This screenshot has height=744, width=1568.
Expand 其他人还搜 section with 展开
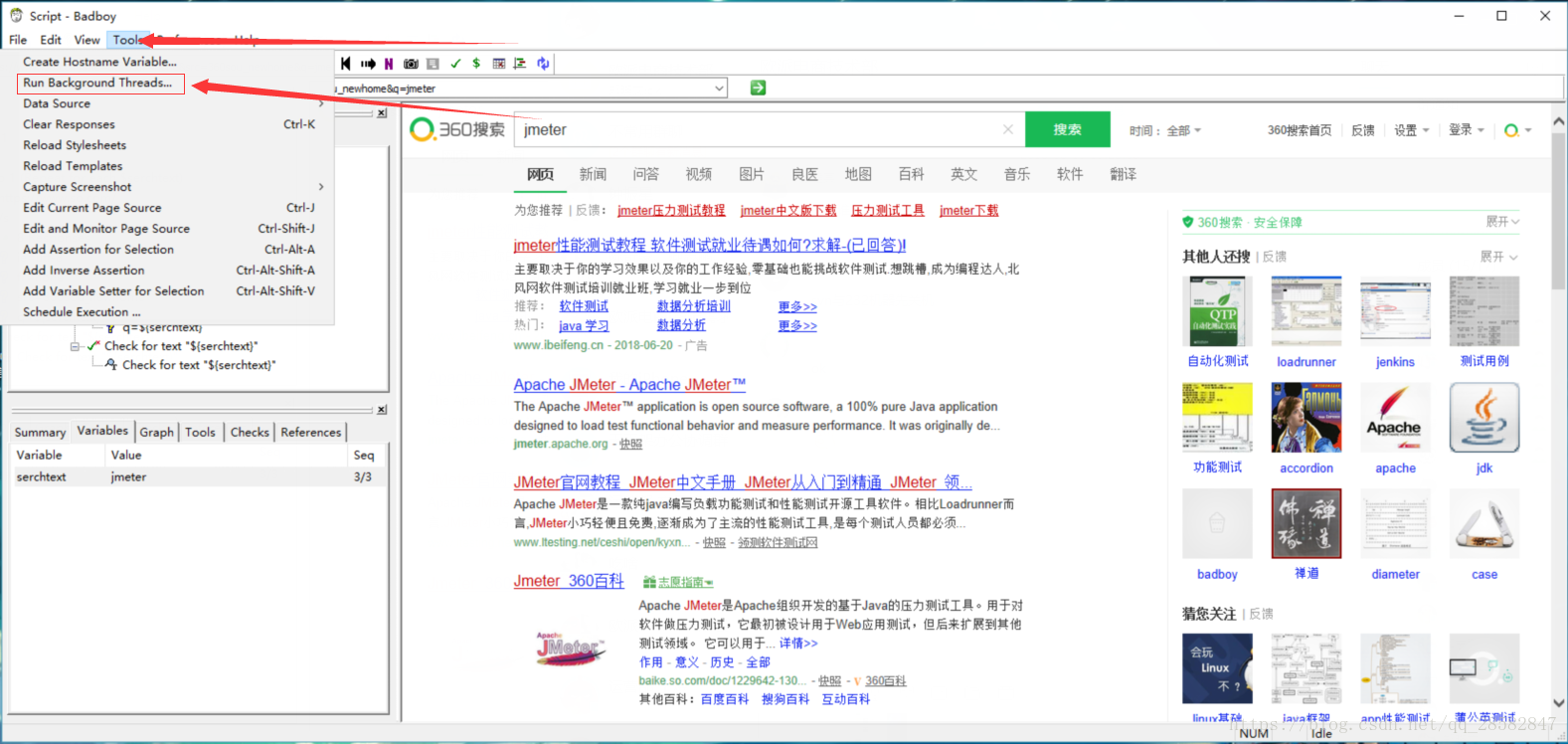(x=1498, y=257)
